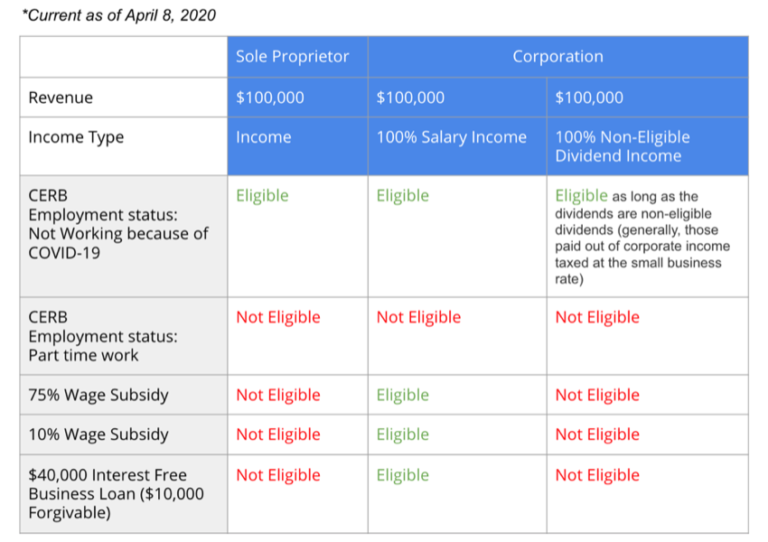Click the Sole Proprietor "Income" type cell
Screen dimensions: 768x542
click(x=262, y=137)
